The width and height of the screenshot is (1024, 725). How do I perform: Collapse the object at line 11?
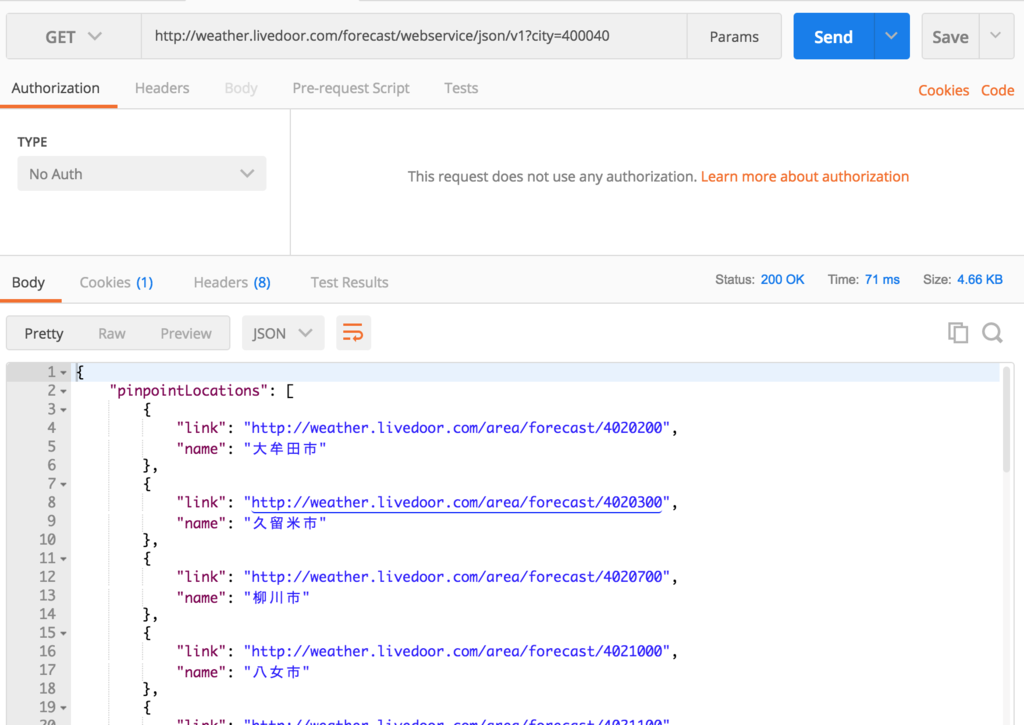tap(63, 559)
